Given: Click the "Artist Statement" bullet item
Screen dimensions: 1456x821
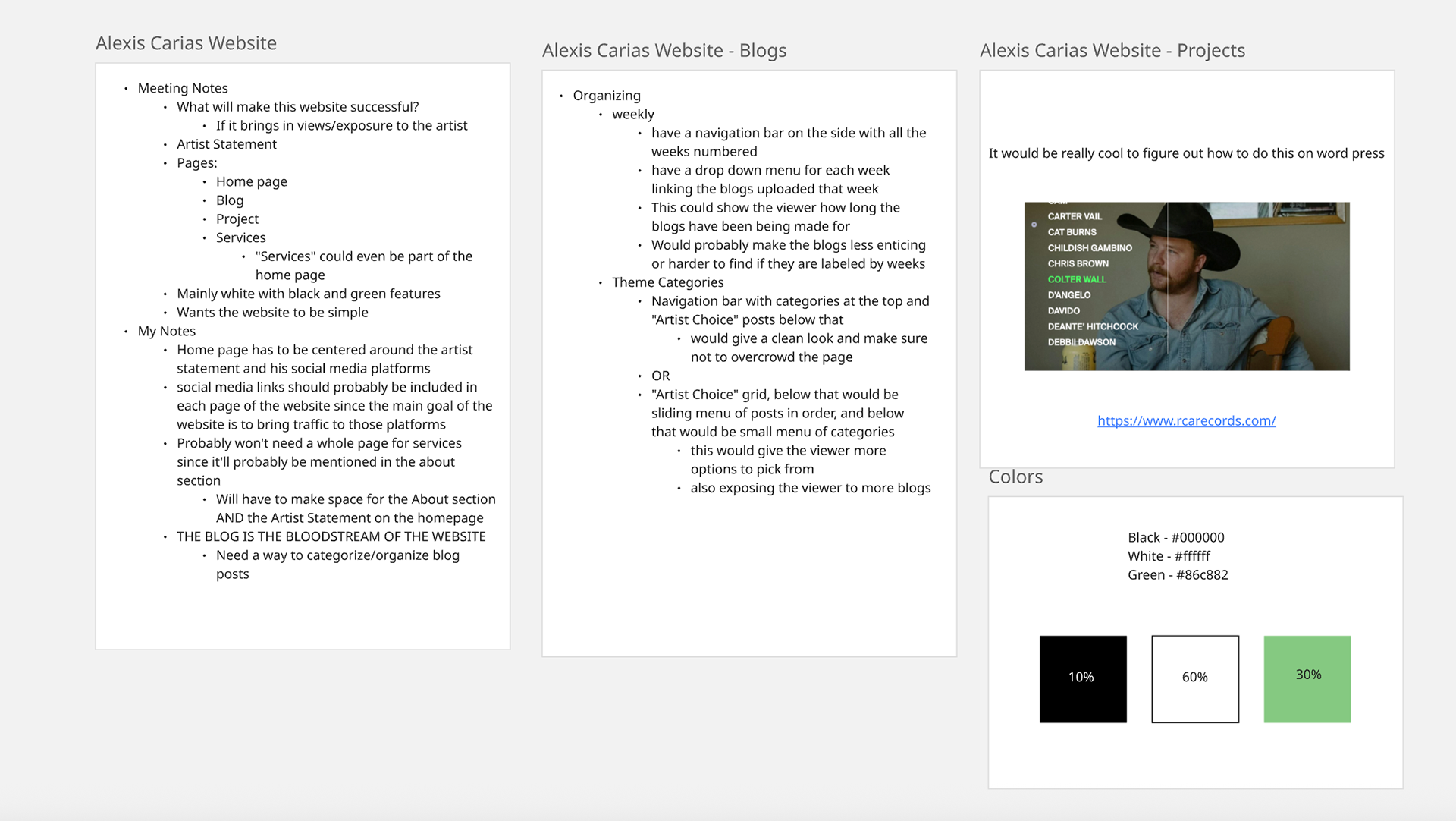Looking at the screenshot, I should coord(226,144).
